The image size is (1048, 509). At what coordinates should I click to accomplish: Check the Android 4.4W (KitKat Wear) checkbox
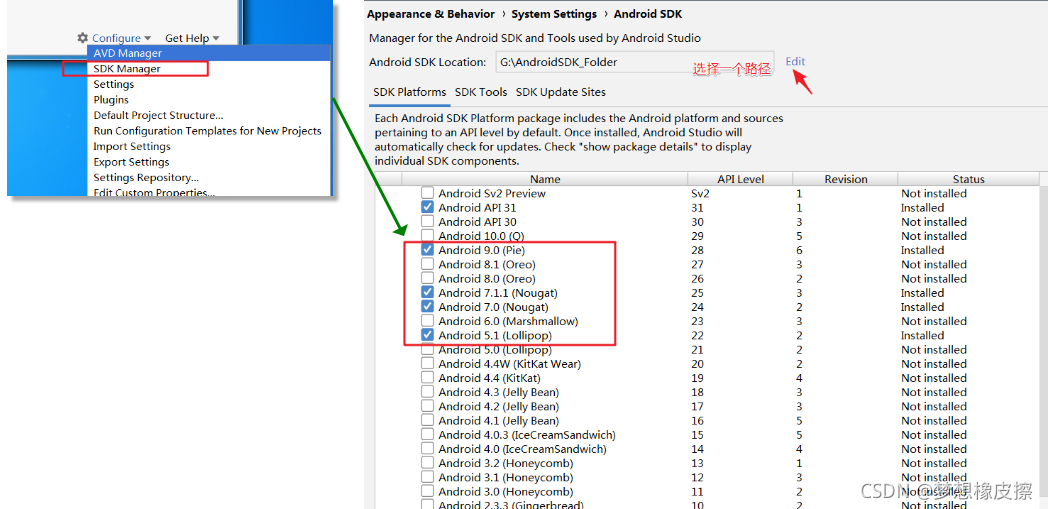click(x=428, y=364)
